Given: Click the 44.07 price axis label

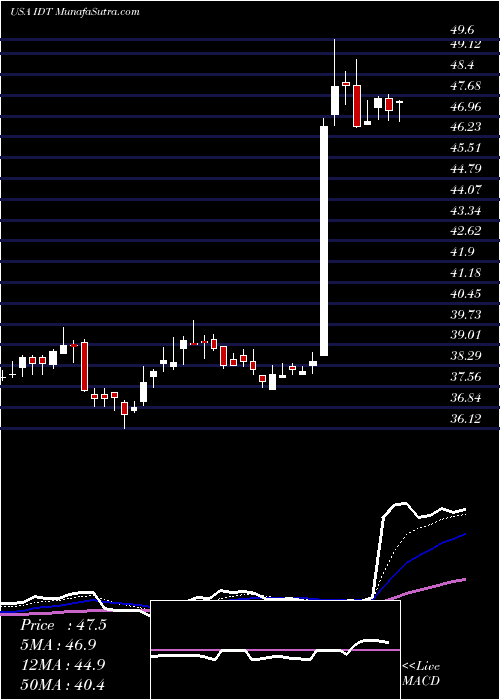Looking at the screenshot, I should pyautogui.click(x=466, y=189).
